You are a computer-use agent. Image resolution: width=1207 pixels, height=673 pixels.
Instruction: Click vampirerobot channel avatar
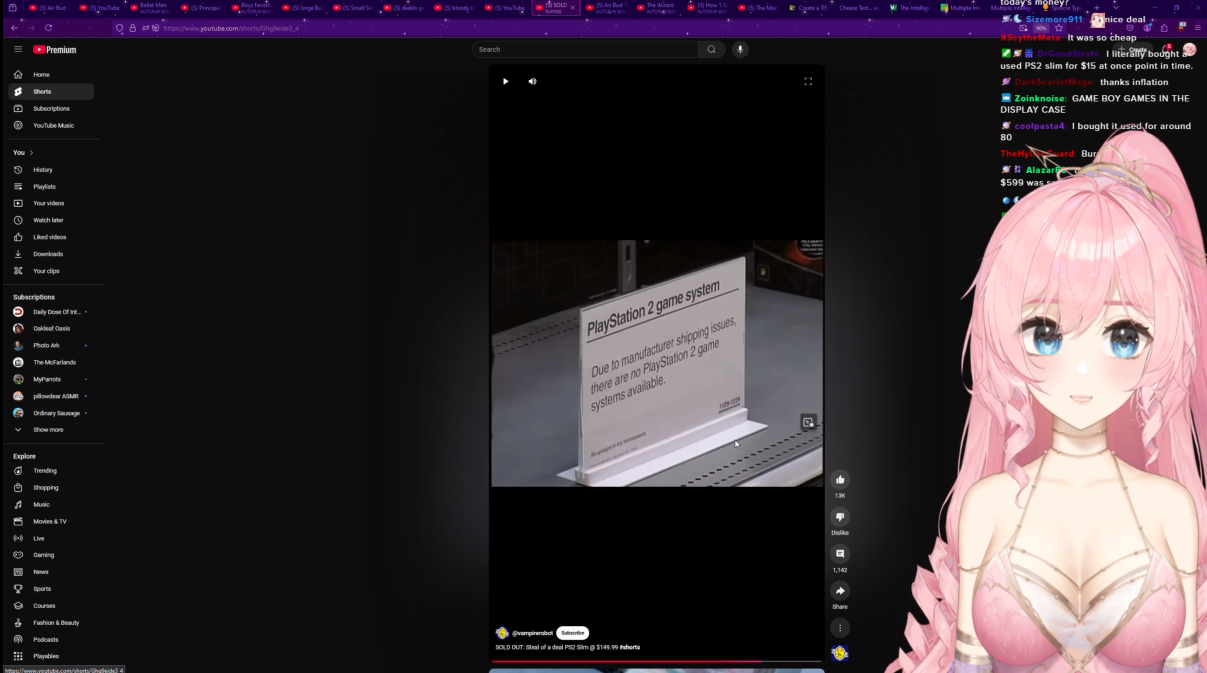point(502,633)
